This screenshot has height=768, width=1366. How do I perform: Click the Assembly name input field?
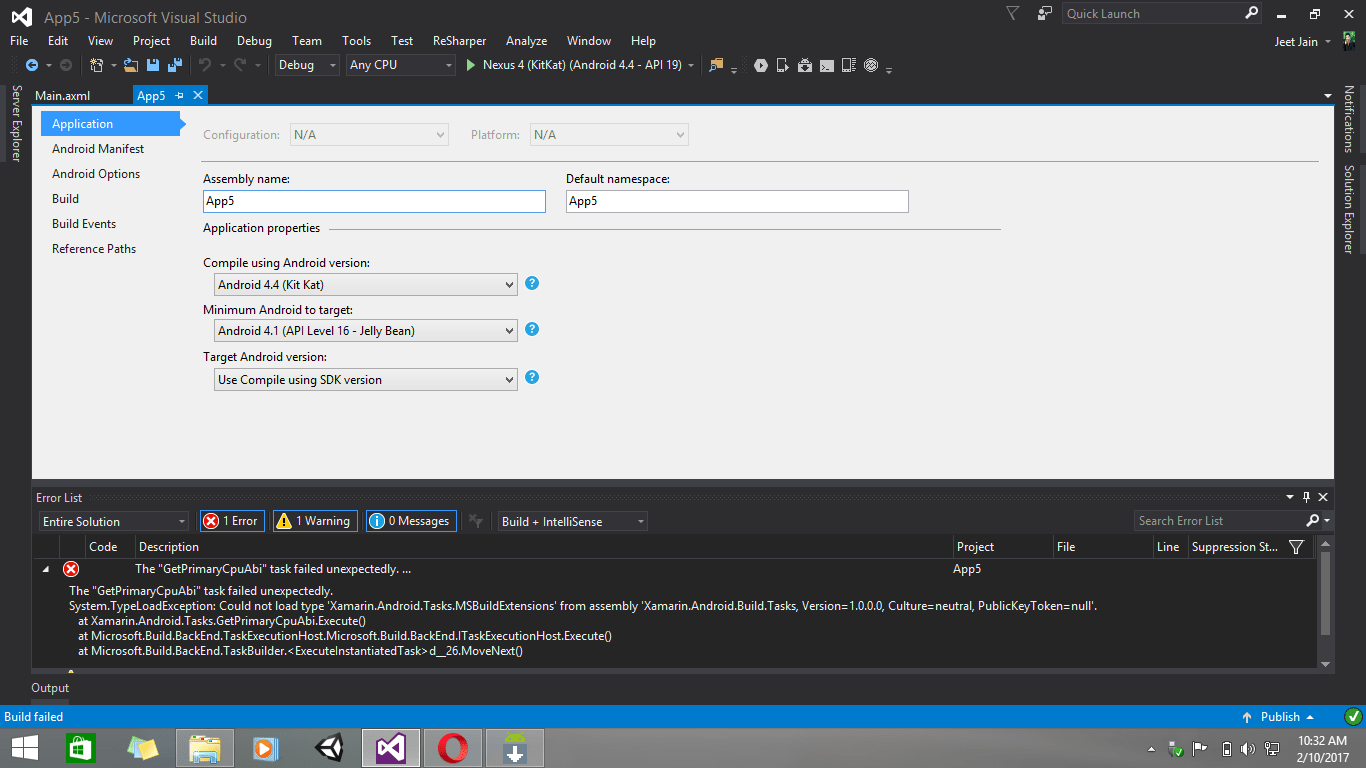[x=374, y=201]
